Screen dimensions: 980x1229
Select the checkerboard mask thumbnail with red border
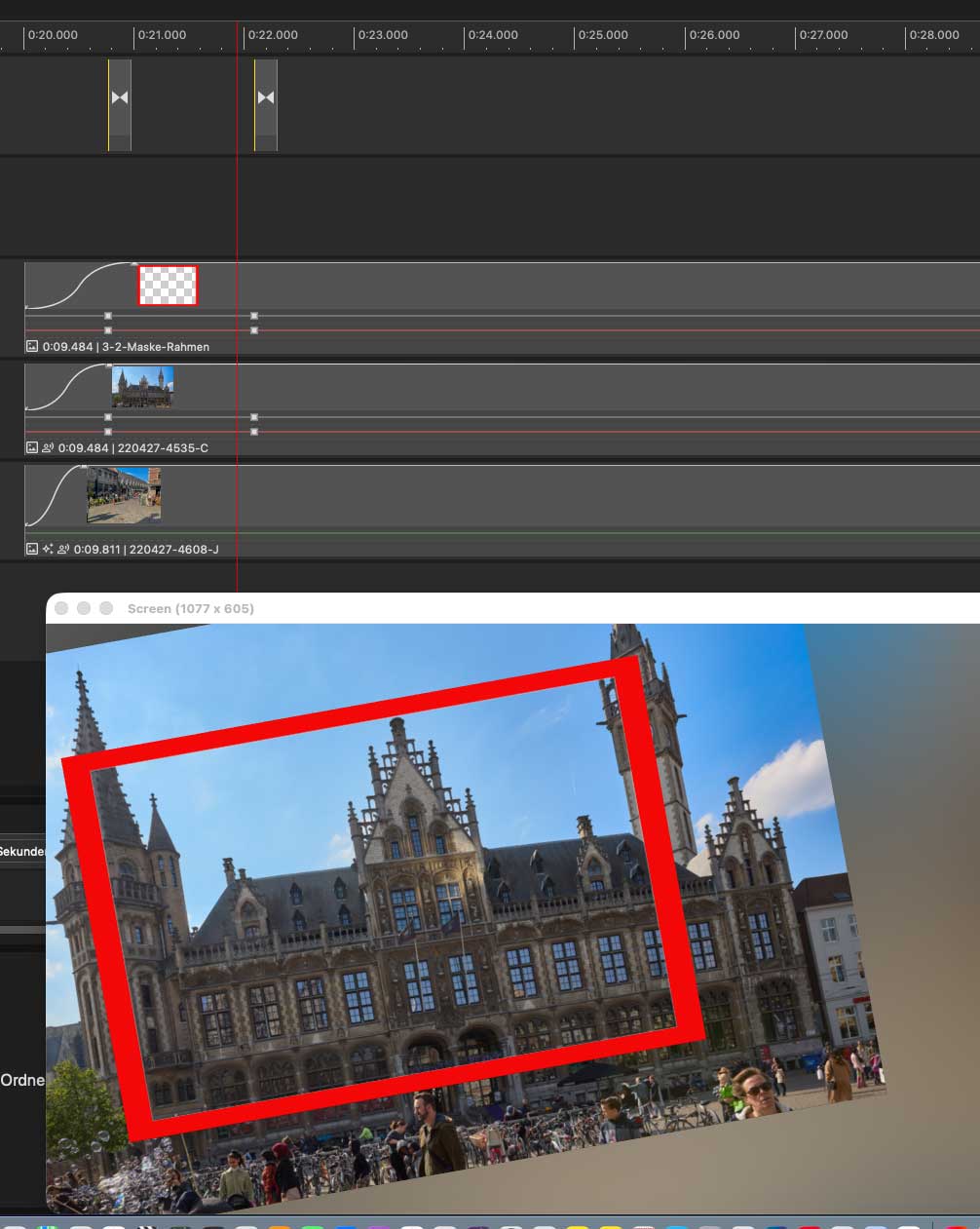pyautogui.click(x=168, y=286)
